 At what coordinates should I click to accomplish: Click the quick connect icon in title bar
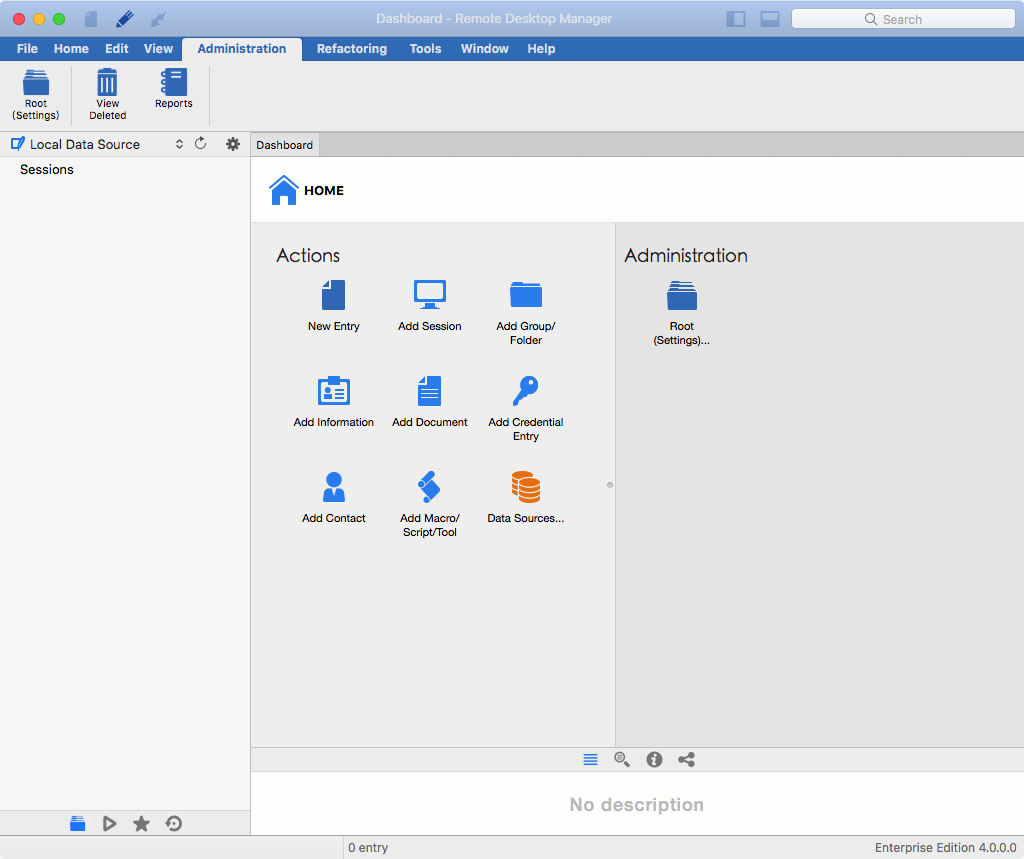[158, 19]
